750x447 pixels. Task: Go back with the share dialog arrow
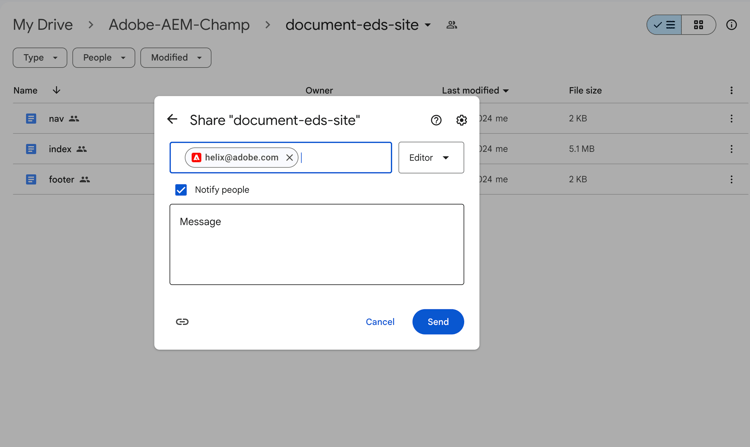pos(172,120)
